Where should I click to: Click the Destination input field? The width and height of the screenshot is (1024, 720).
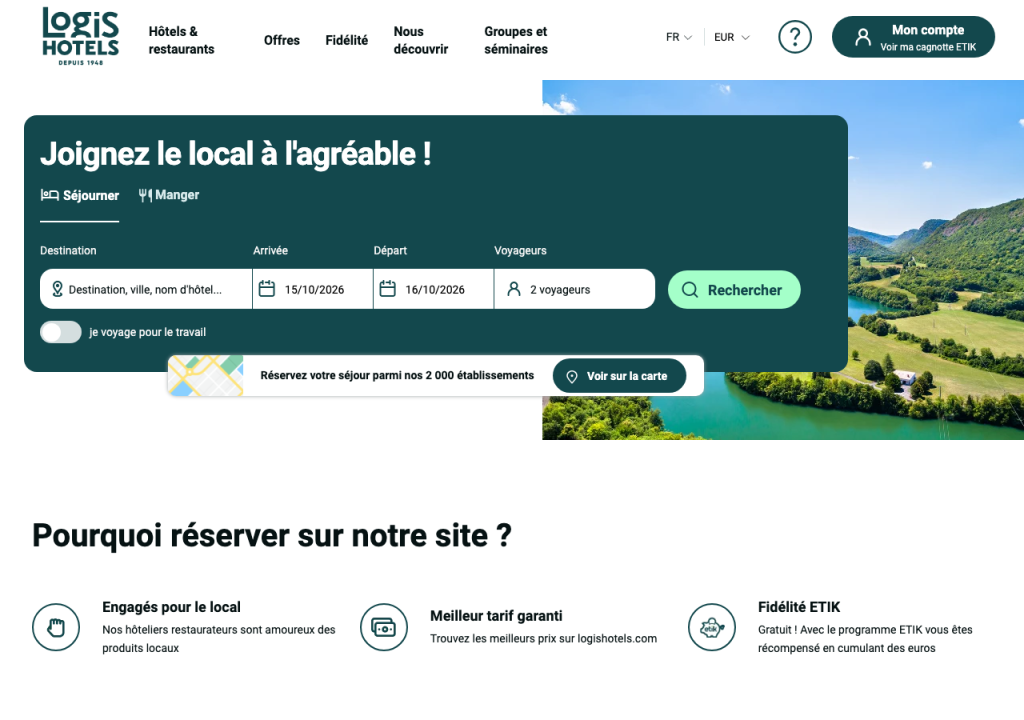tap(146, 289)
